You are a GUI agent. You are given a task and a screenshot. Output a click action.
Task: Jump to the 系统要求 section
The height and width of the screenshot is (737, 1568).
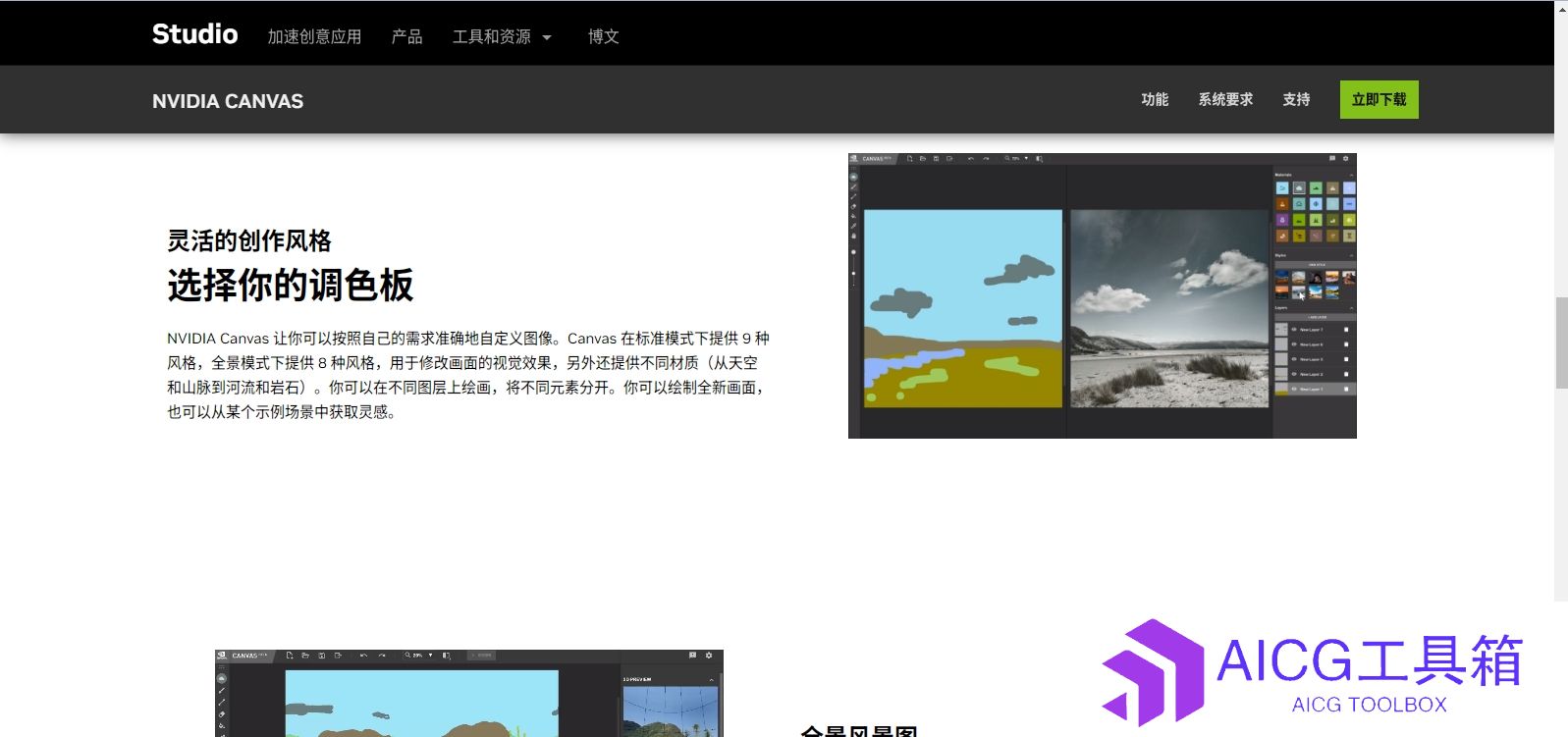click(1225, 99)
